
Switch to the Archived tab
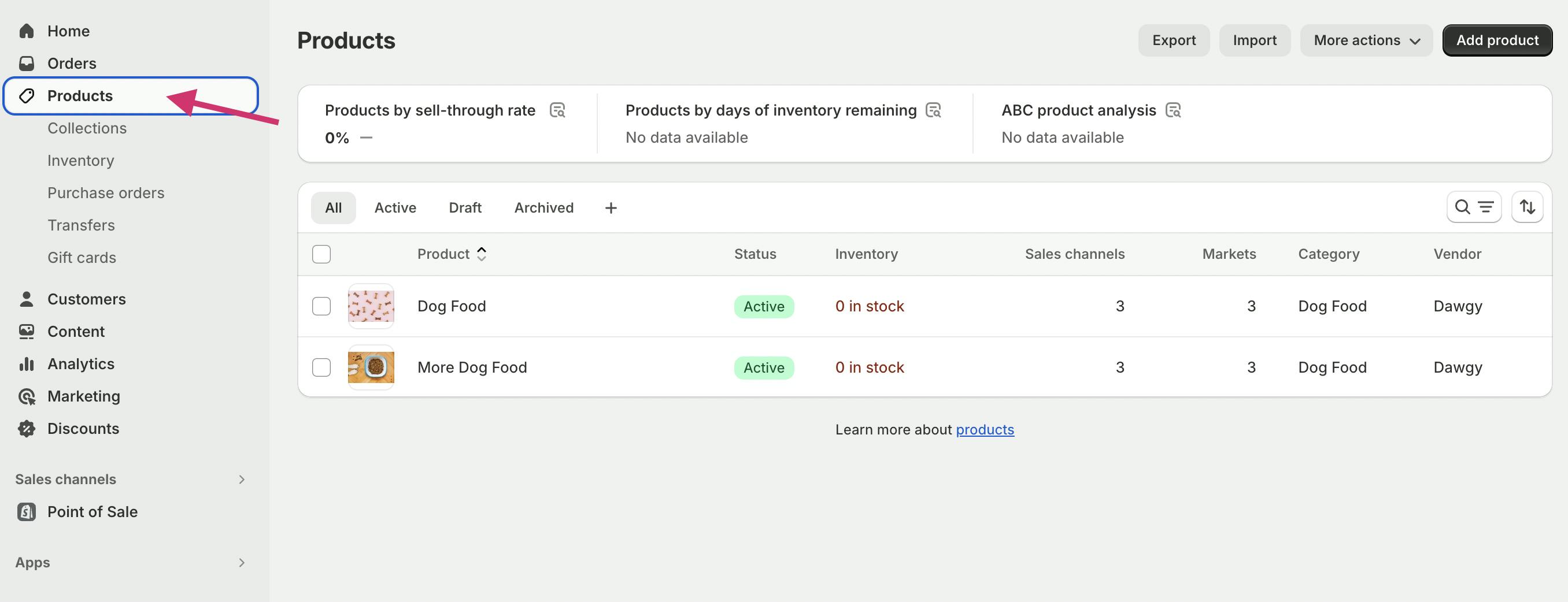click(x=543, y=208)
